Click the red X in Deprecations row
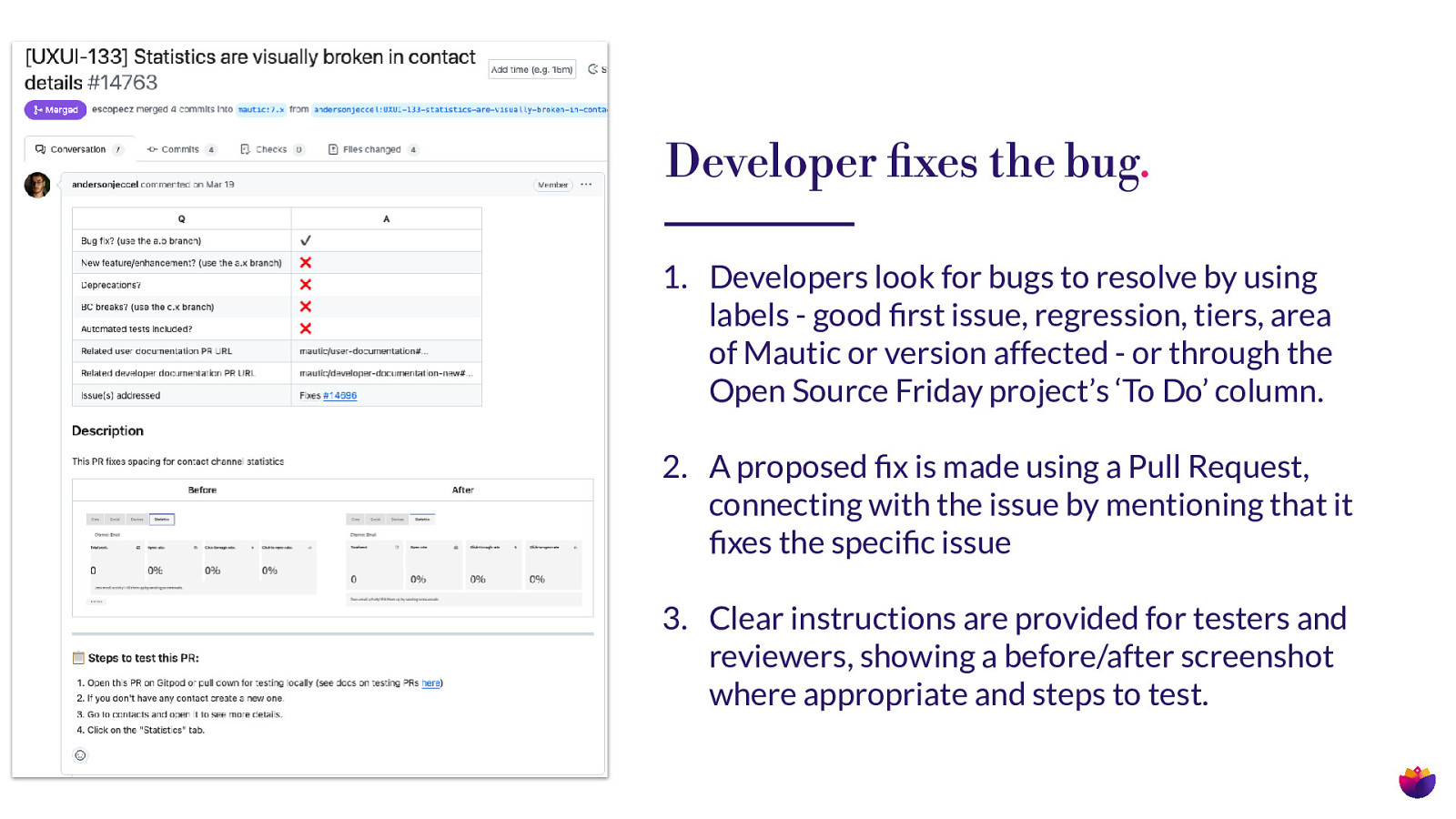This screenshot has width=1456, height=819. click(306, 285)
